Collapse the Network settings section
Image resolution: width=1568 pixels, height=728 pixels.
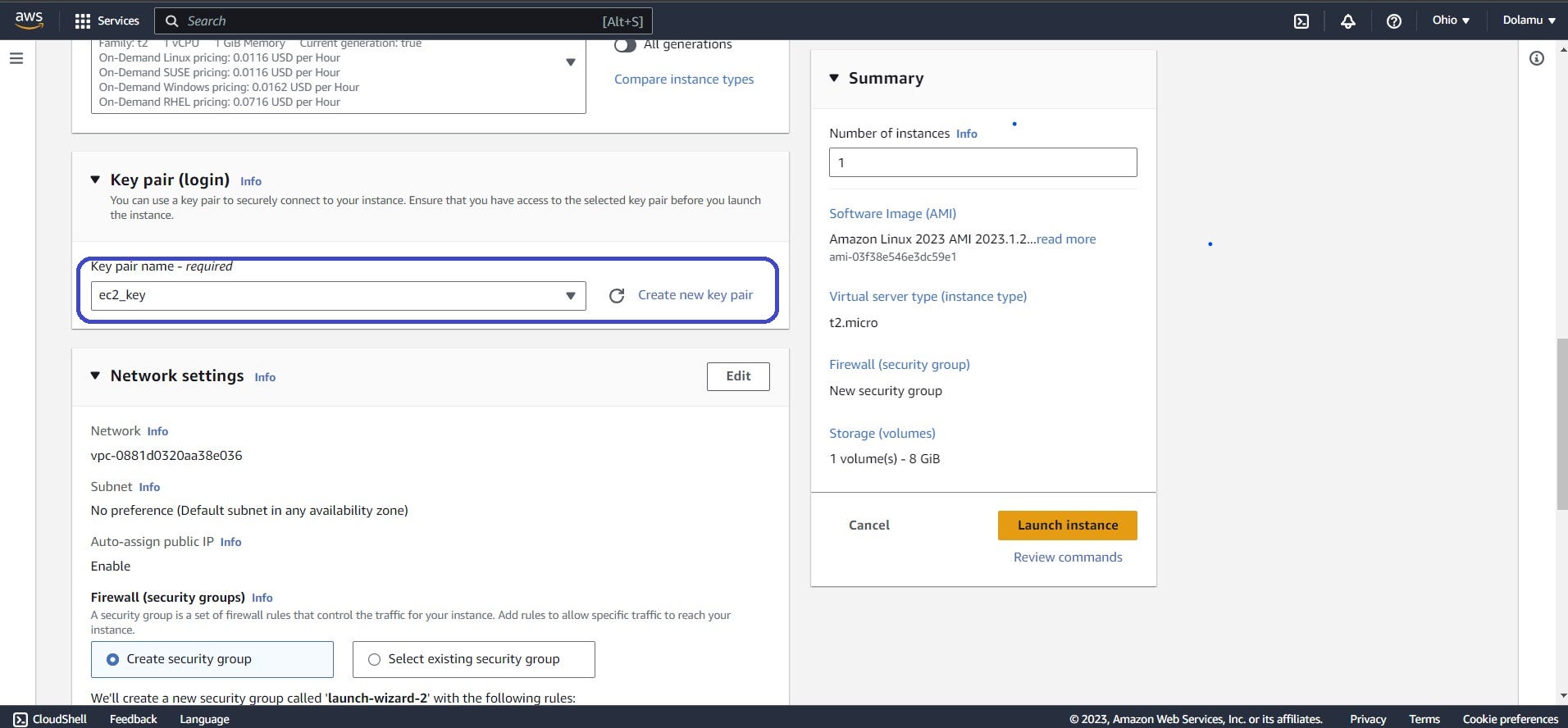coord(95,375)
